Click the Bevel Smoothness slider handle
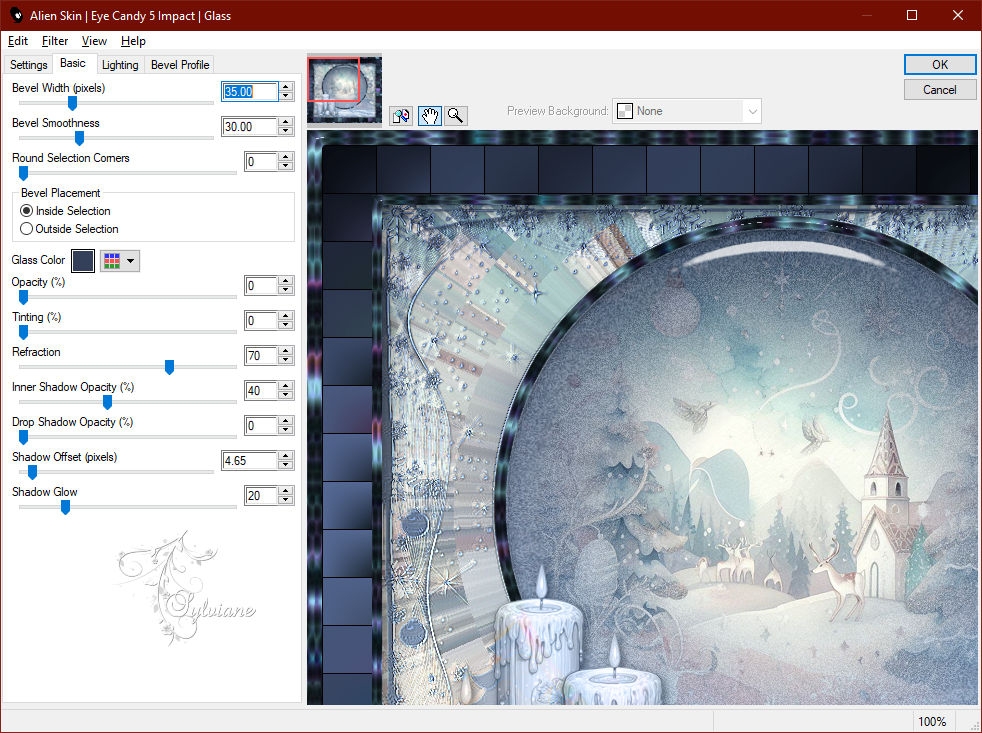982x733 pixels. pyautogui.click(x=80, y=138)
